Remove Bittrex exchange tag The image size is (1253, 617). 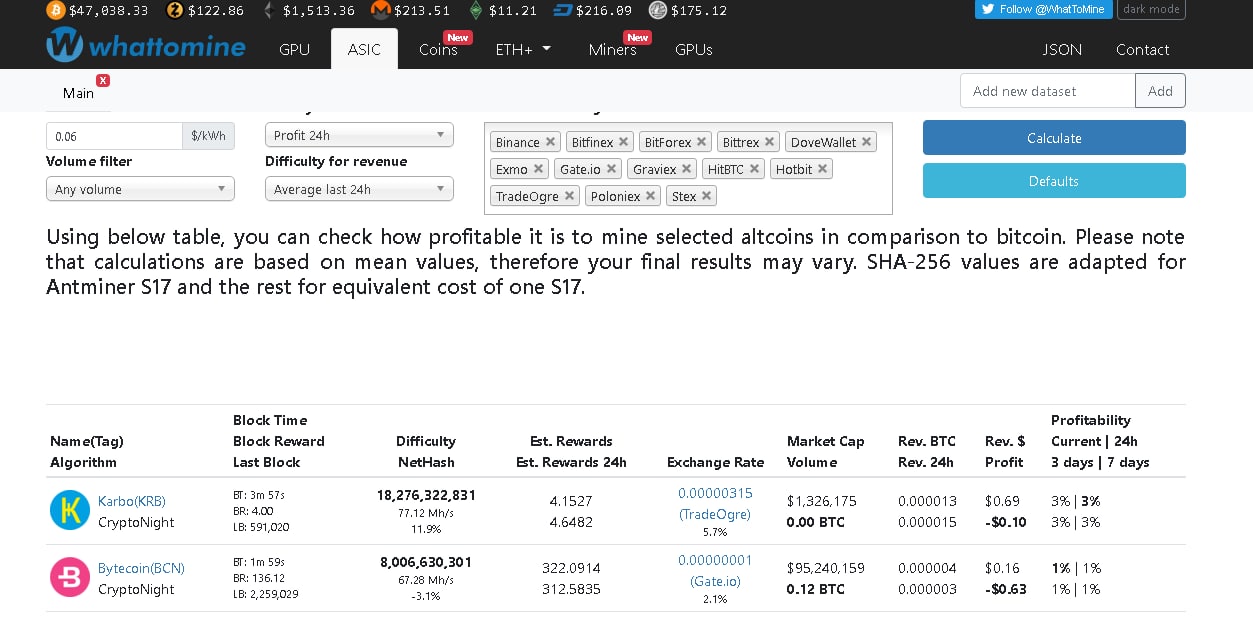point(770,142)
